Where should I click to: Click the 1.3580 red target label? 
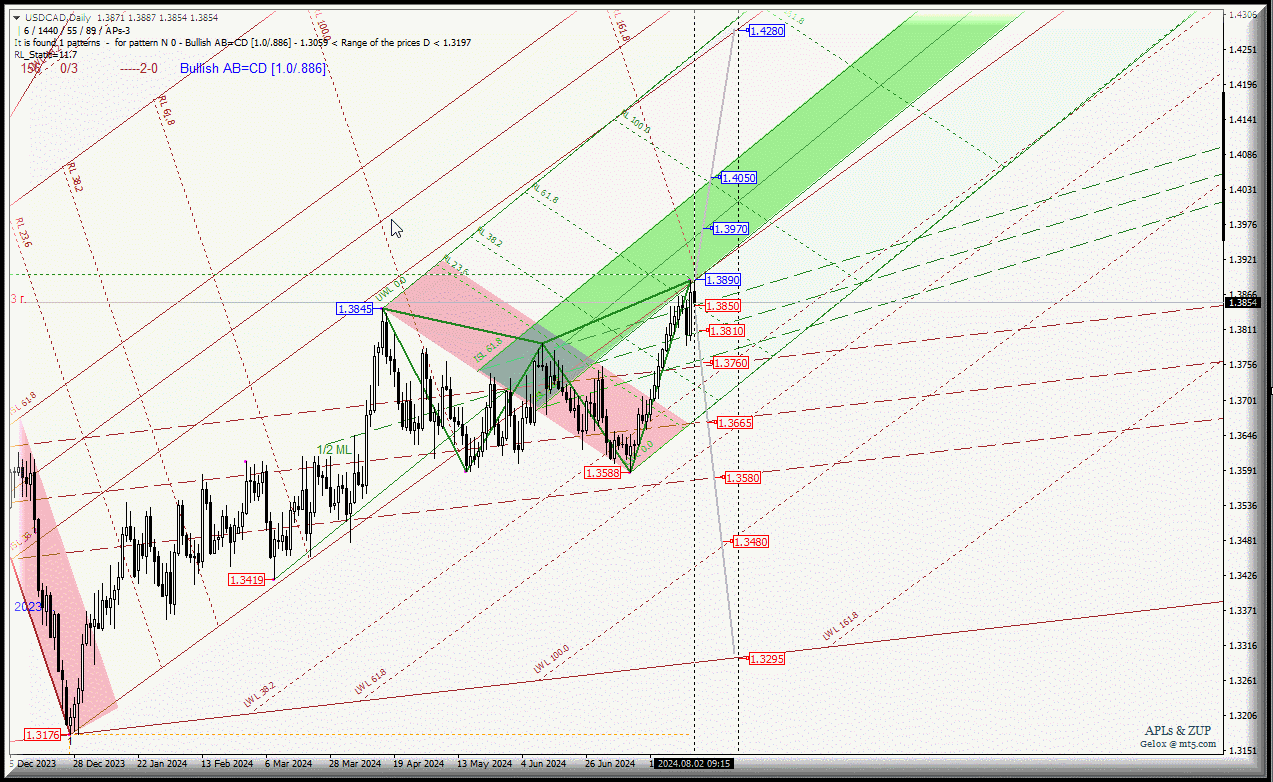(x=742, y=478)
